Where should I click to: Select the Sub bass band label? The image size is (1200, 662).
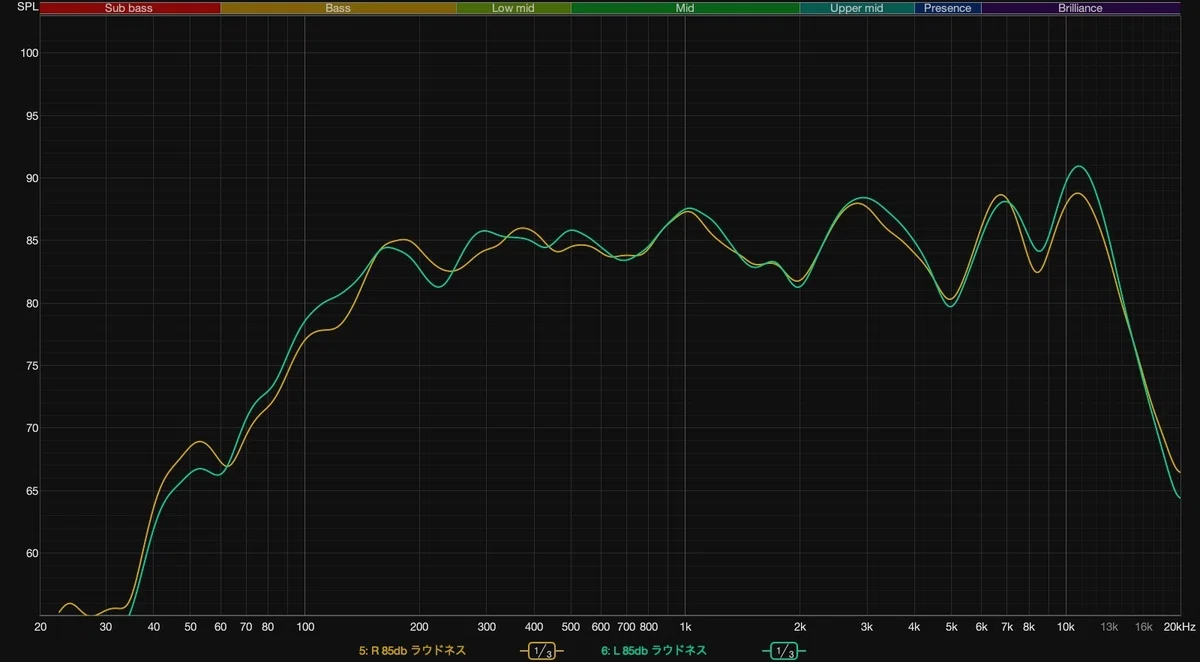(x=130, y=8)
